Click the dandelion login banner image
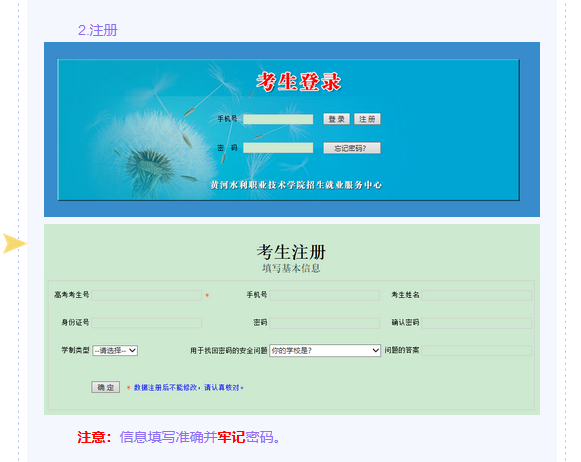The width and height of the screenshot is (581, 462). tap(288, 130)
